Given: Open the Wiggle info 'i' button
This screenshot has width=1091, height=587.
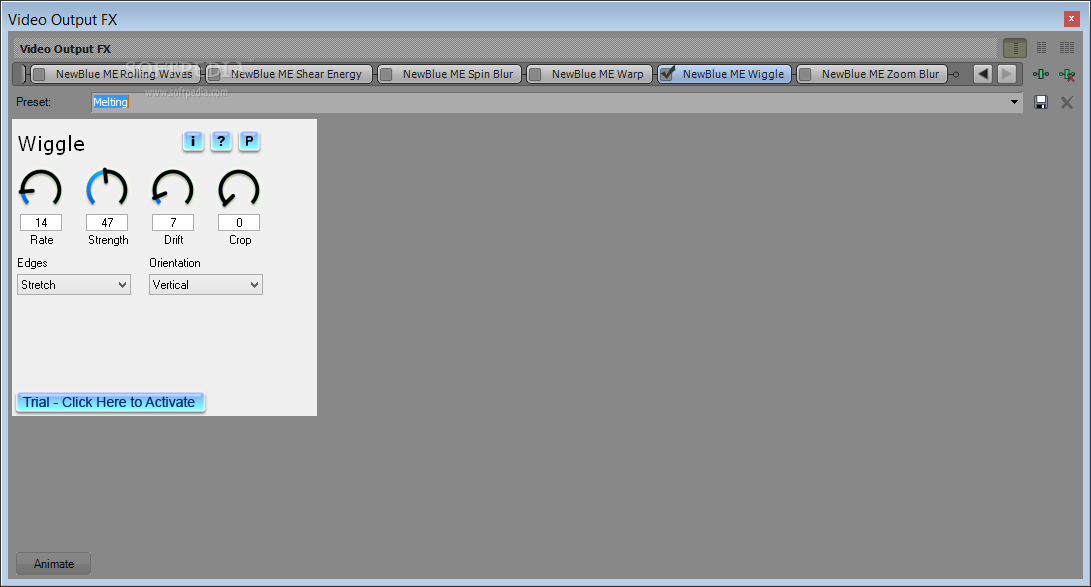Looking at the screenshot, I should [x=193, y=141].
